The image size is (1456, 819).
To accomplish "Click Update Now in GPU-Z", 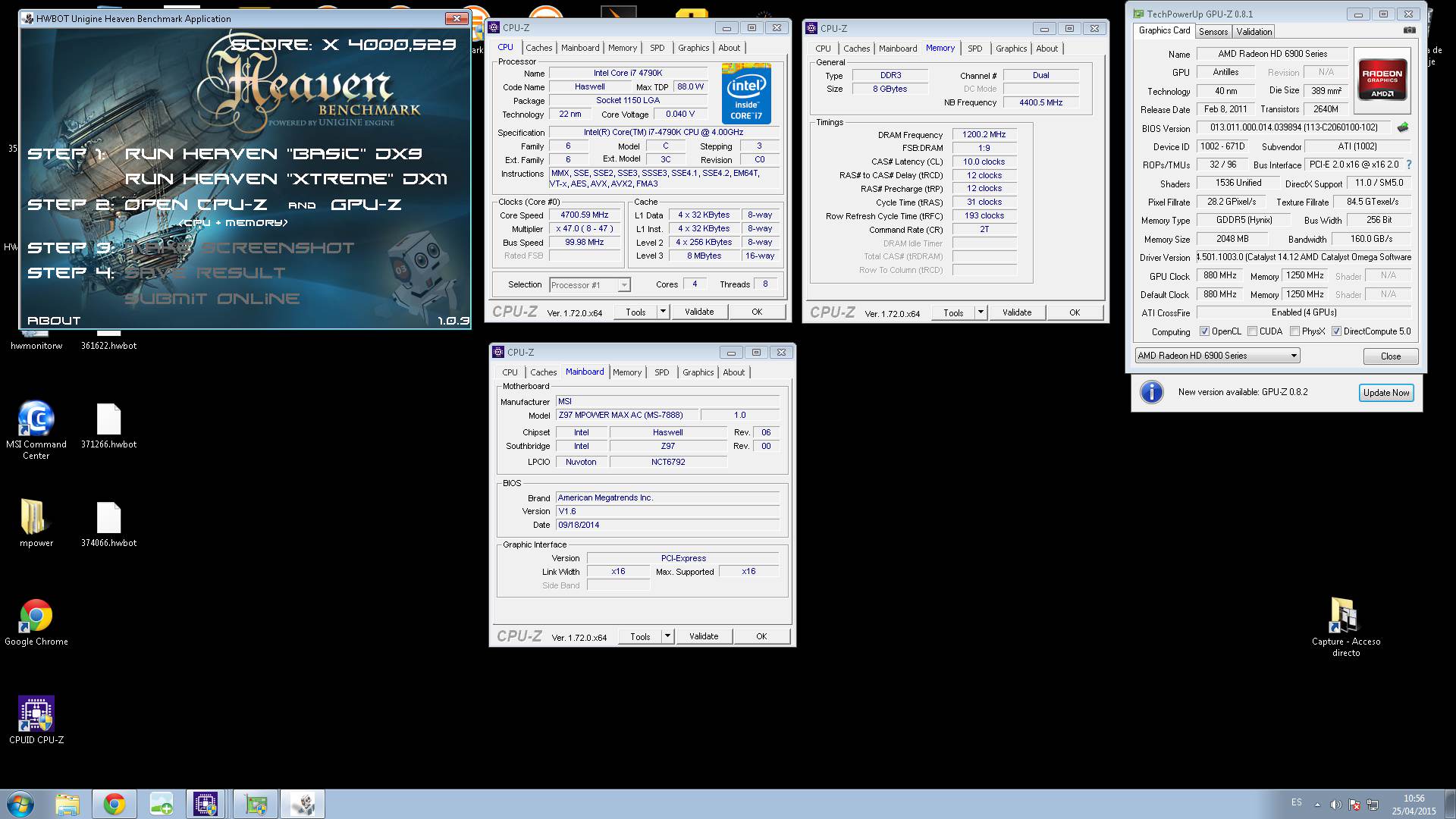I will click(1385, 393).
